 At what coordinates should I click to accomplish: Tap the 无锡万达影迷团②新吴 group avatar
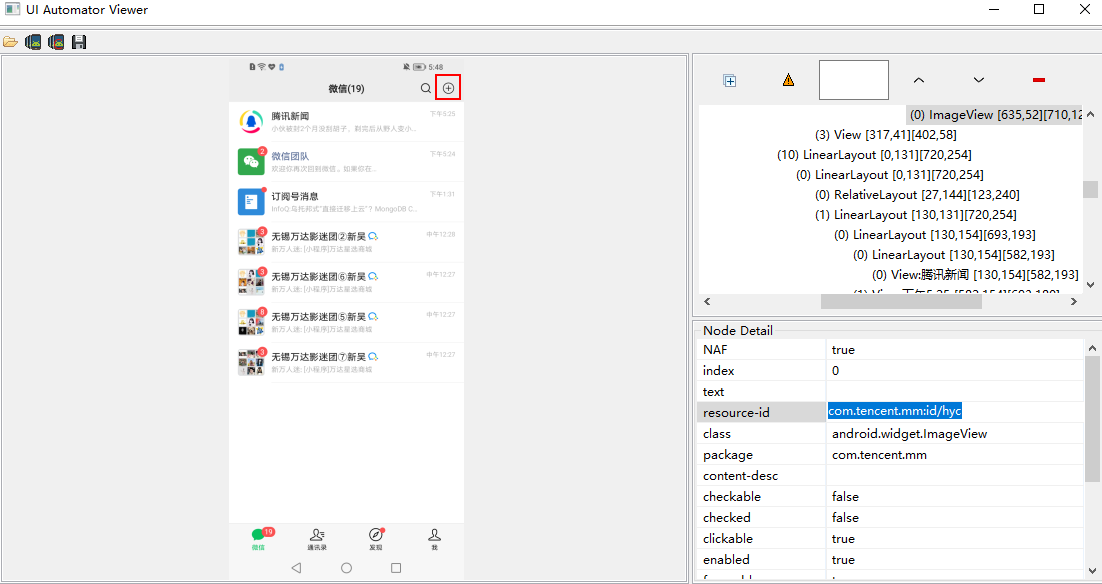pos(251,242)
